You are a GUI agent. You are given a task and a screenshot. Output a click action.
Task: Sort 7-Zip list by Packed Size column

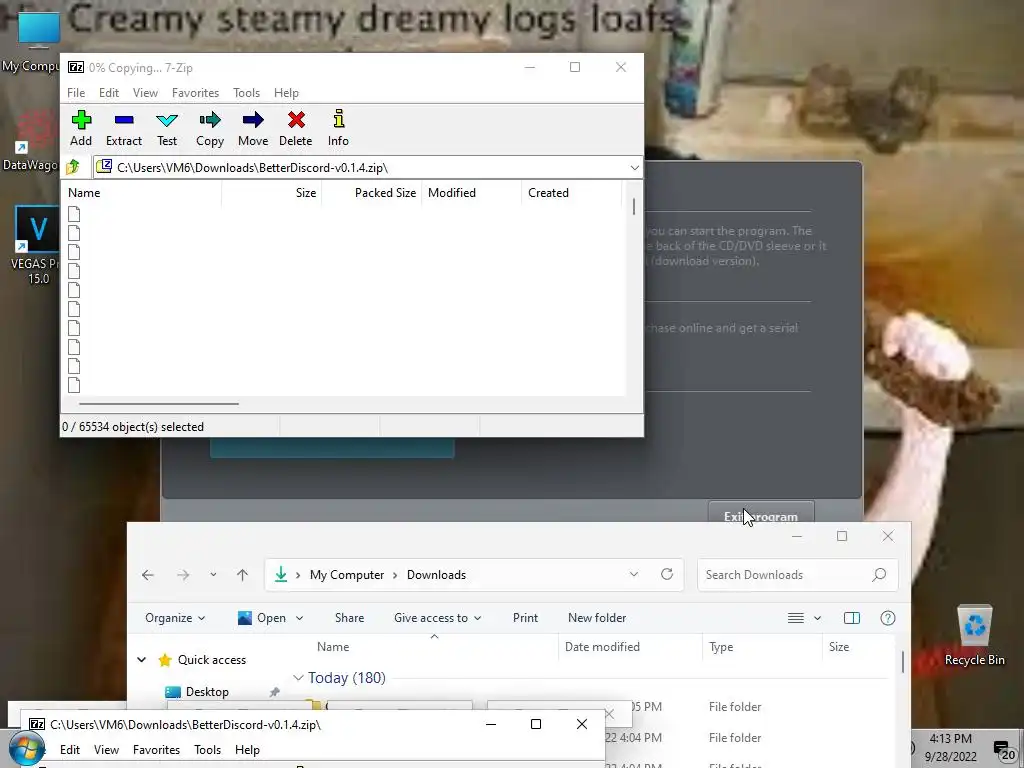click(385, 193)
